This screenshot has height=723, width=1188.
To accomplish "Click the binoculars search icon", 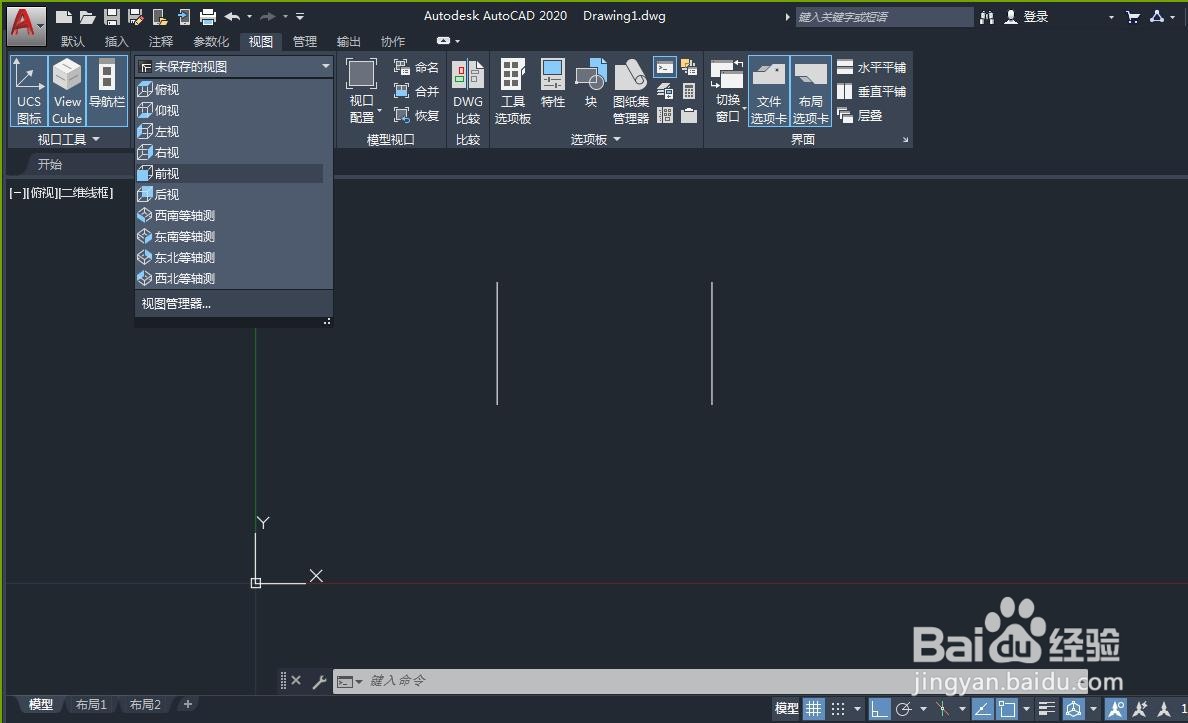I will point(986,17).
